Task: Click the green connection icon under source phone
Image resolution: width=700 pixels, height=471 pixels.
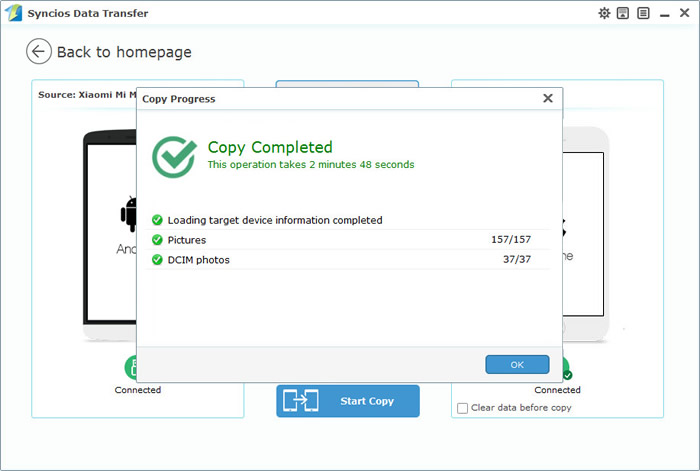Action: point(131,367)
